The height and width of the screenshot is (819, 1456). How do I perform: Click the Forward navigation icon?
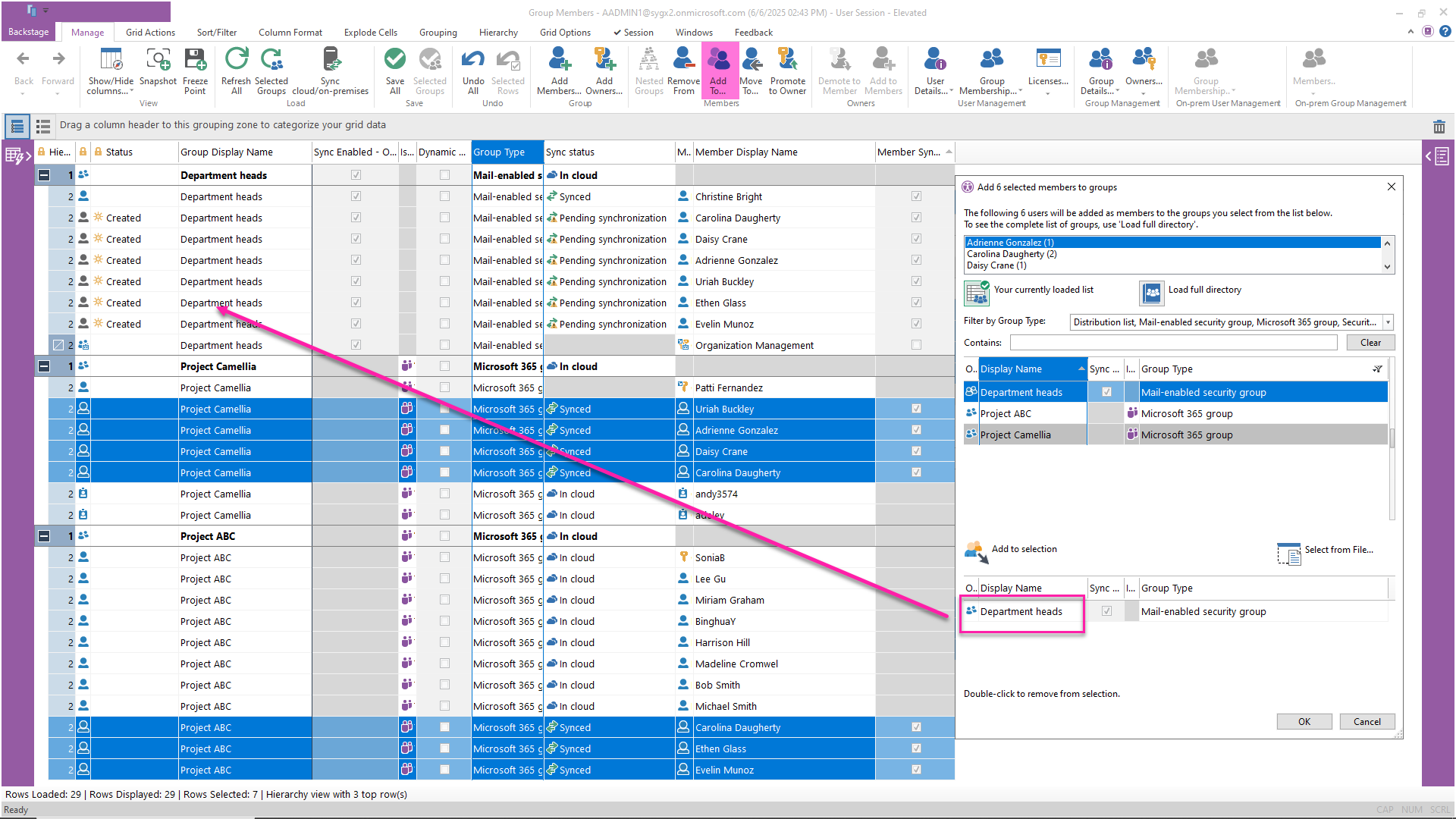58,59
